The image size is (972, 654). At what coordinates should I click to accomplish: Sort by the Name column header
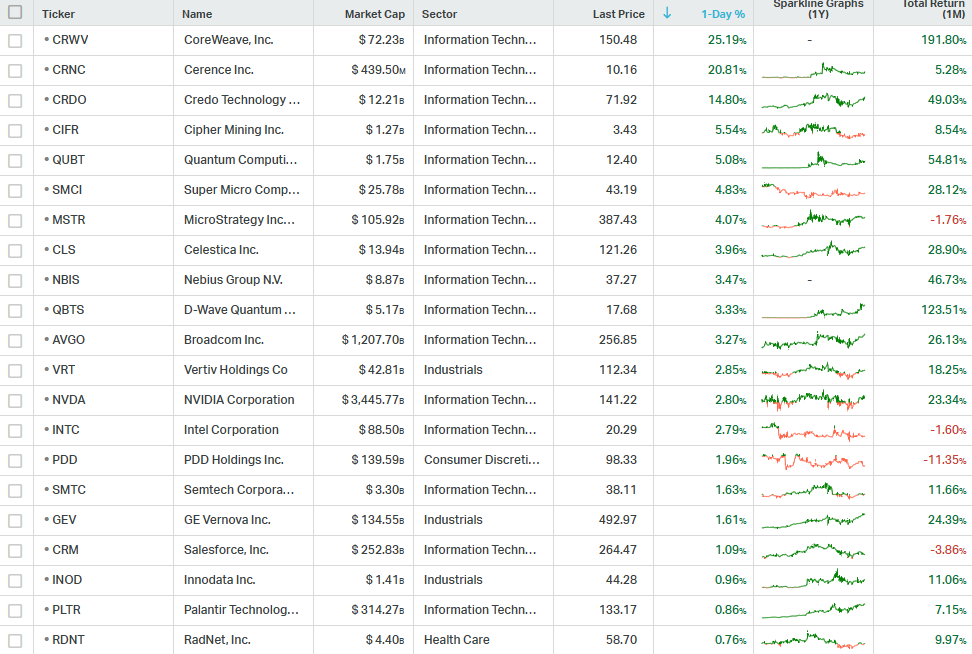click(x=197, y=14)
